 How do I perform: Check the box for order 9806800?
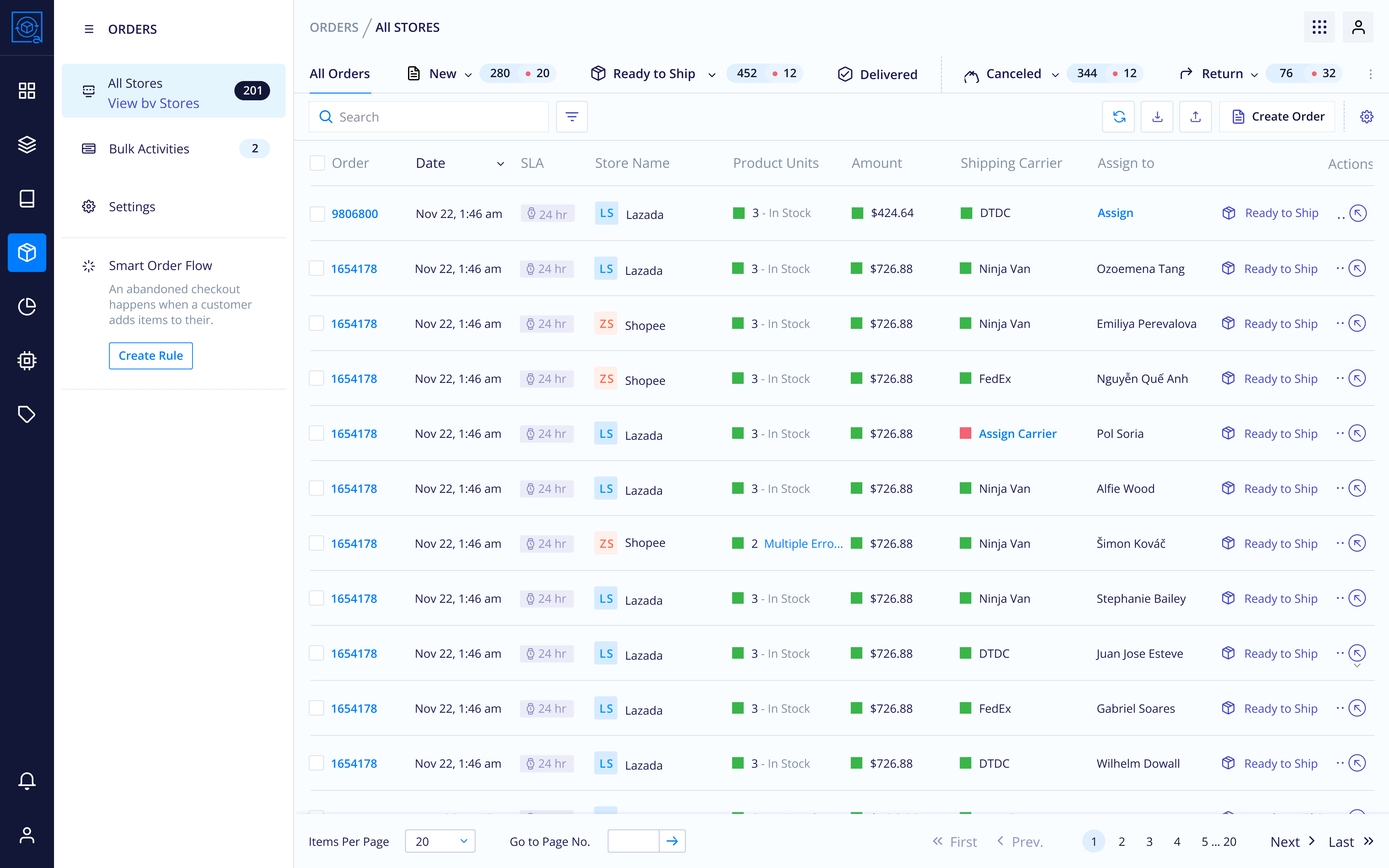click(317, 213)
